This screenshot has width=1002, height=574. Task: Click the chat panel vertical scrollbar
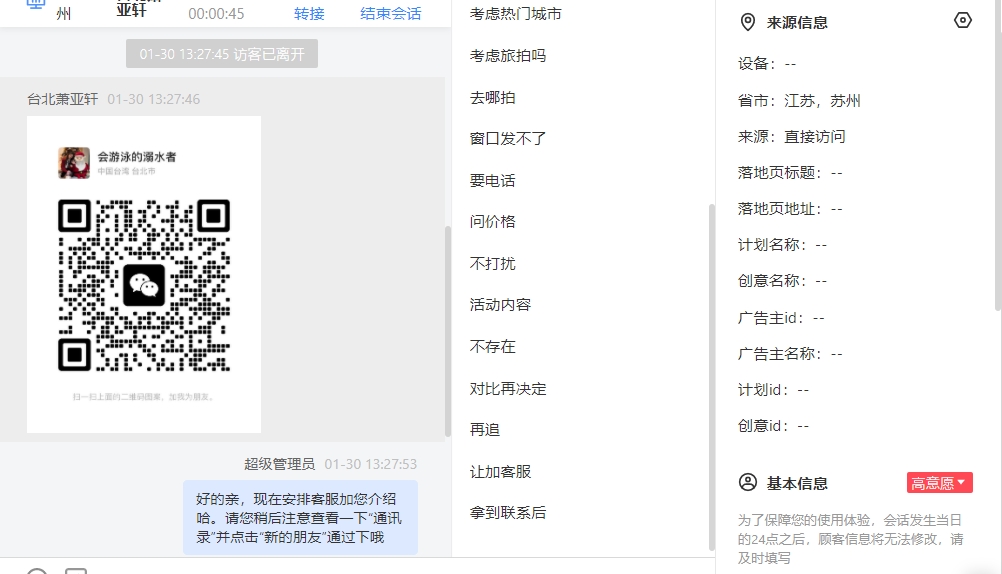click(x=447, y=332)
